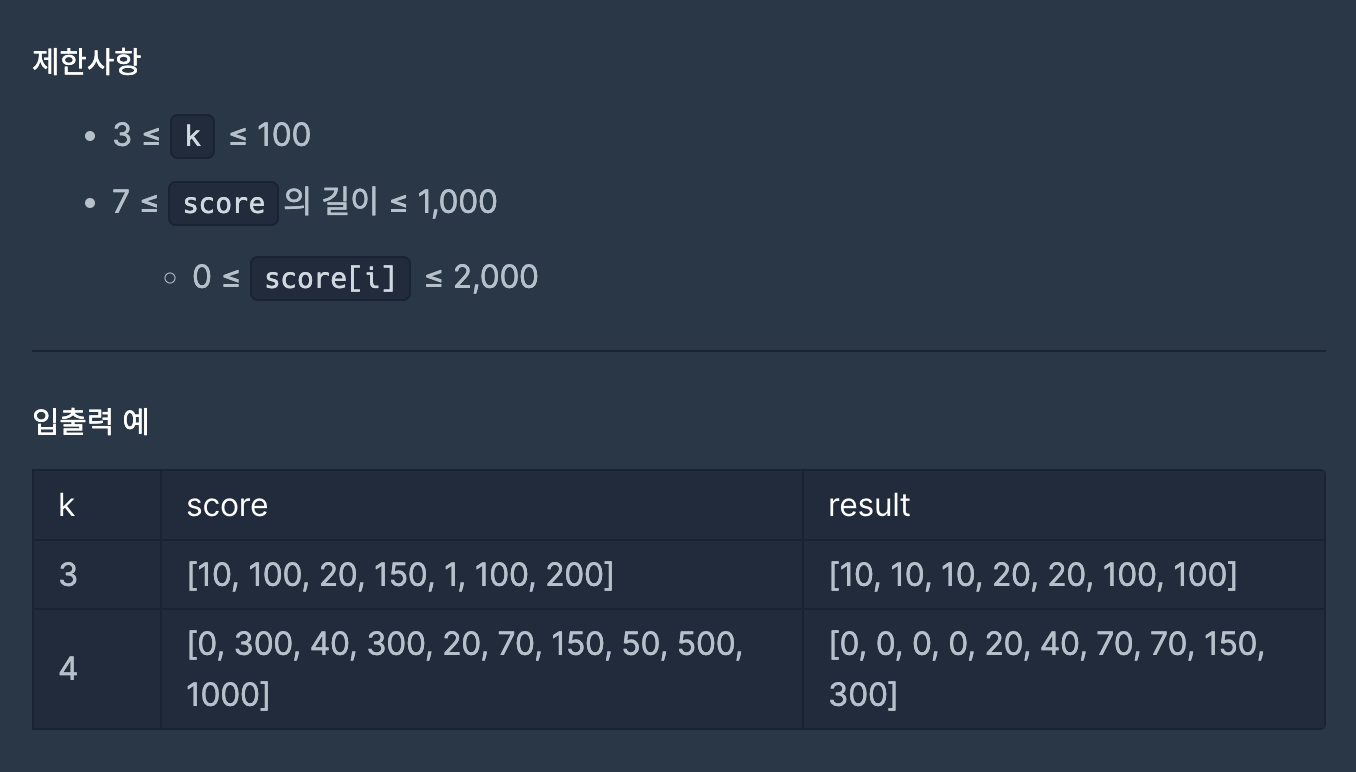Click the 제한사항 heading
The width and height of the screenshot is (1356, 772).
87,62
